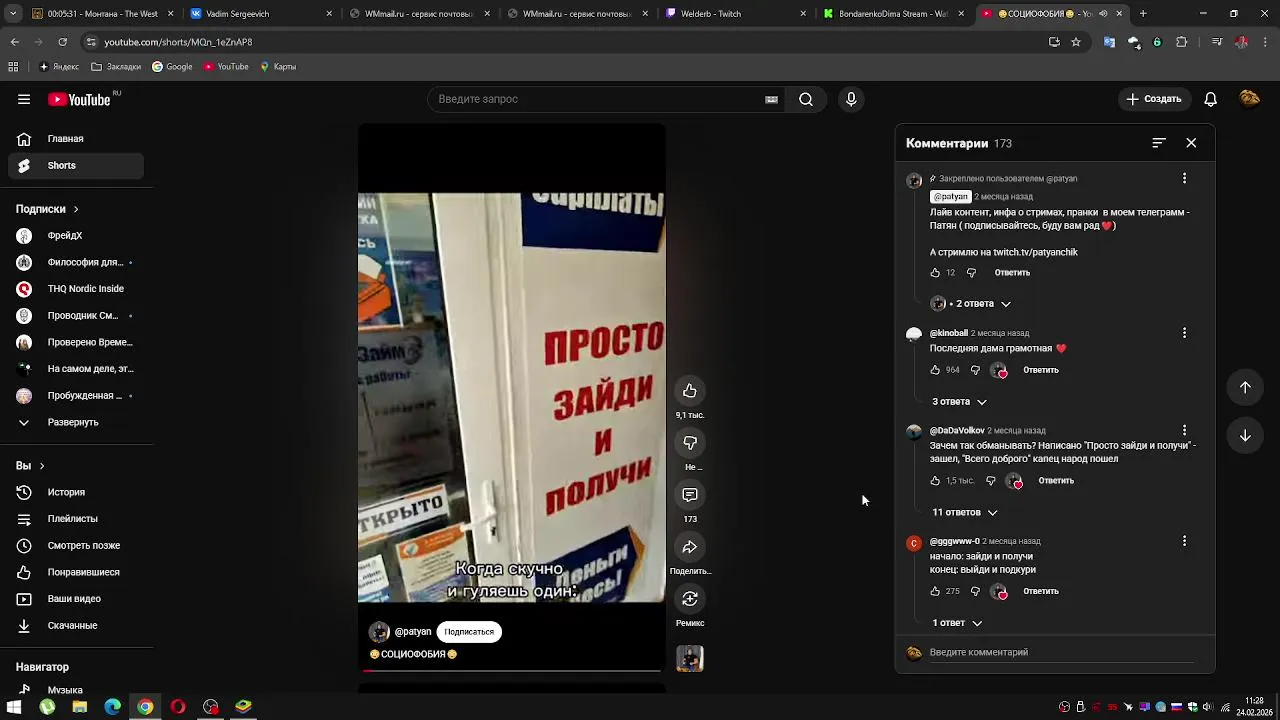The height and width of the screenshot is (720, 1280).
Task: Dislike the pinned @patyan comment
Action: (971, 273)
